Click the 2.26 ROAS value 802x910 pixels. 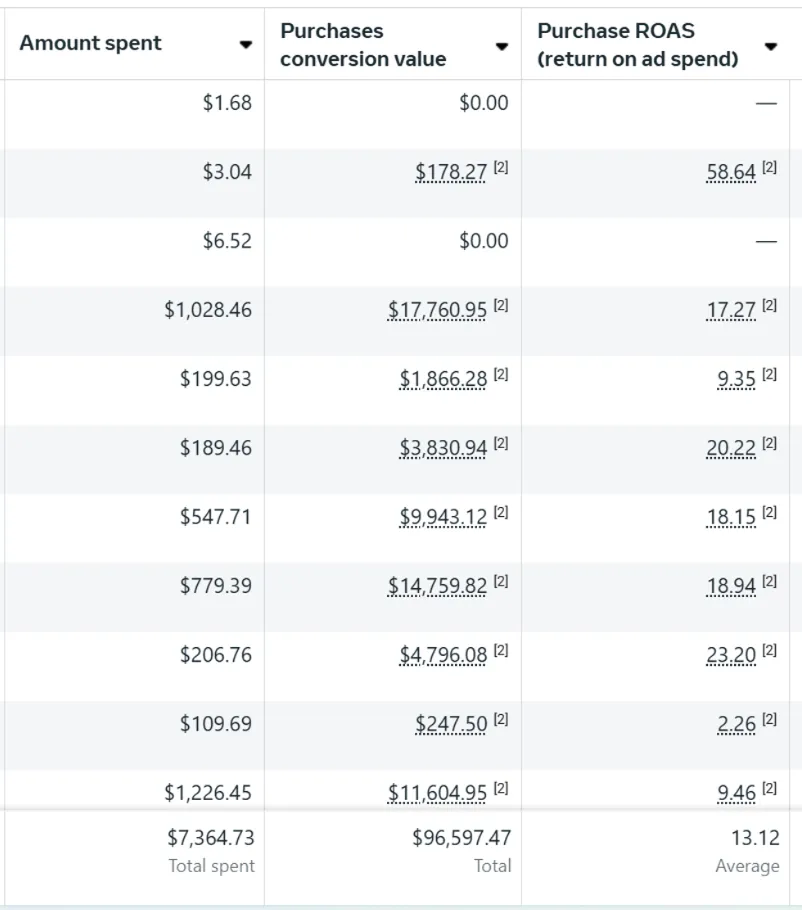736,725
